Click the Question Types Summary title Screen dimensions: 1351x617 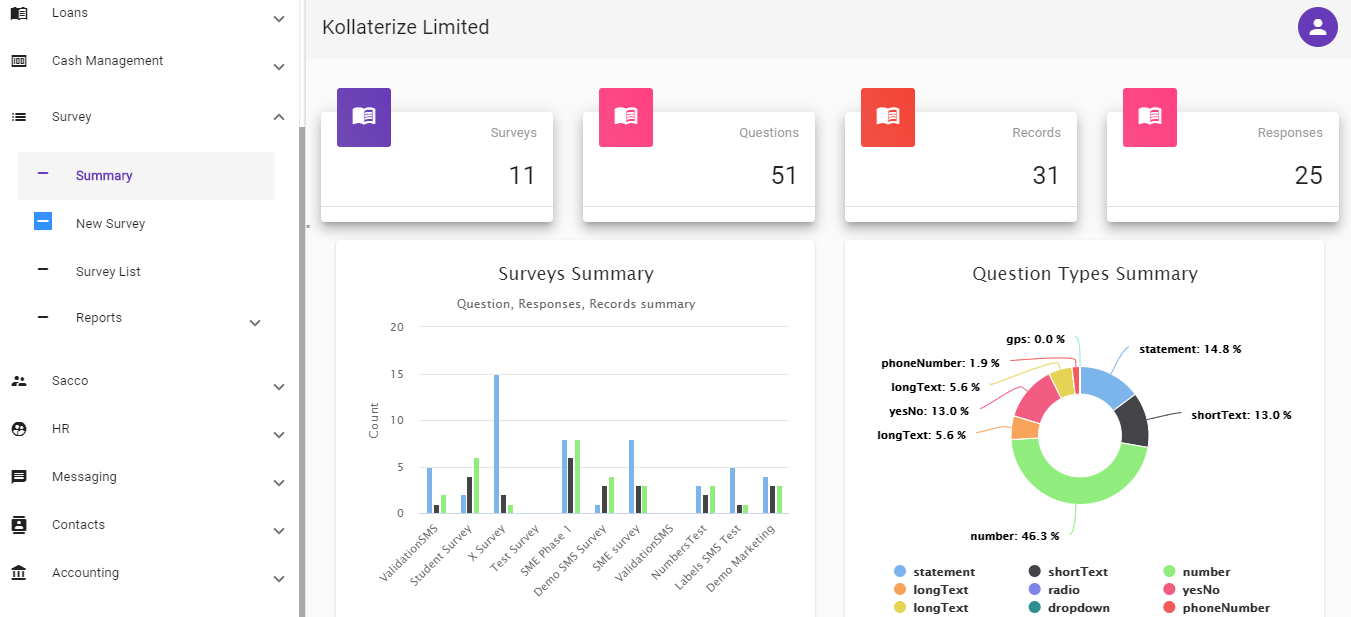pos(1085,274)
